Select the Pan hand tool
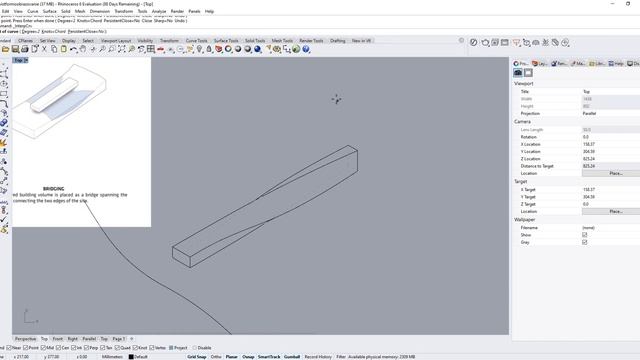This screenshot has width=640, height=360. [83, 49]
